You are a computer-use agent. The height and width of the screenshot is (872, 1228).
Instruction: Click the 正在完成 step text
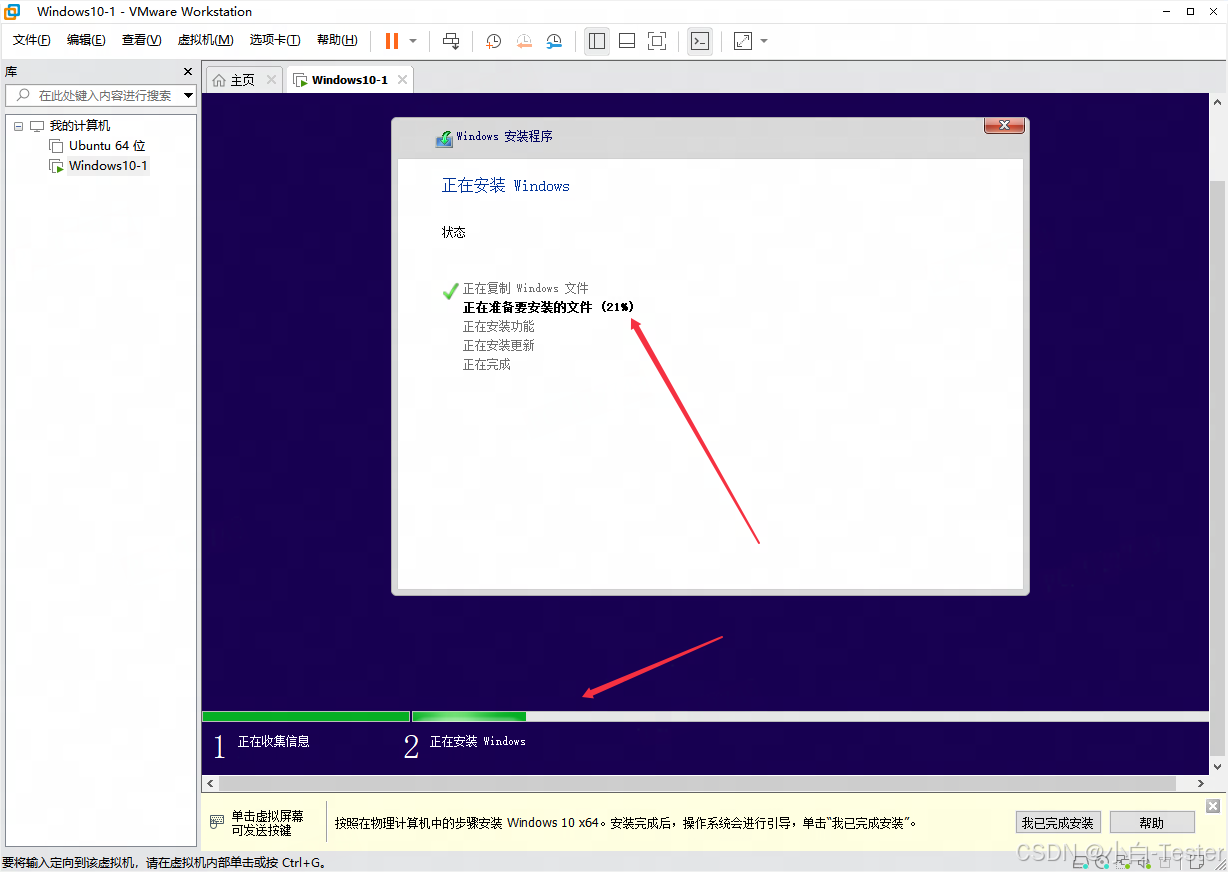coord(486,364)
